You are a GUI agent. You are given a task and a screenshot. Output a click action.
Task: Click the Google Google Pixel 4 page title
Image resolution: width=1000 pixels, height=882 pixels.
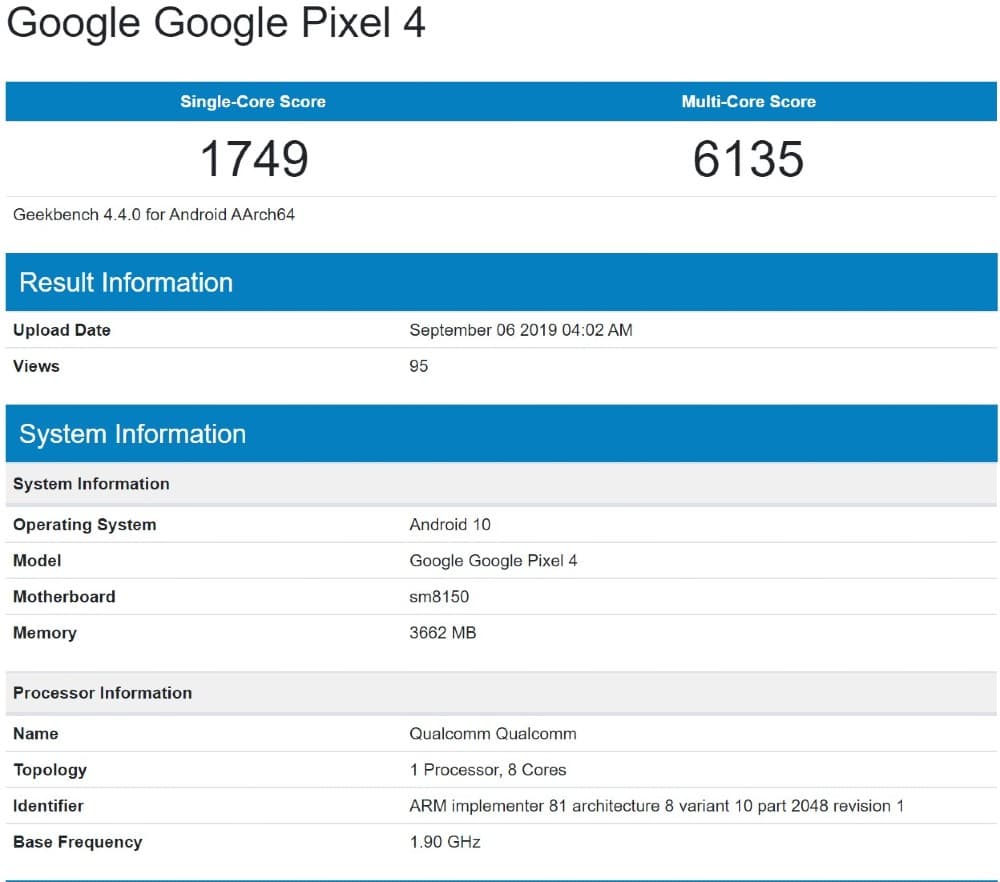(x=216, y=24)
